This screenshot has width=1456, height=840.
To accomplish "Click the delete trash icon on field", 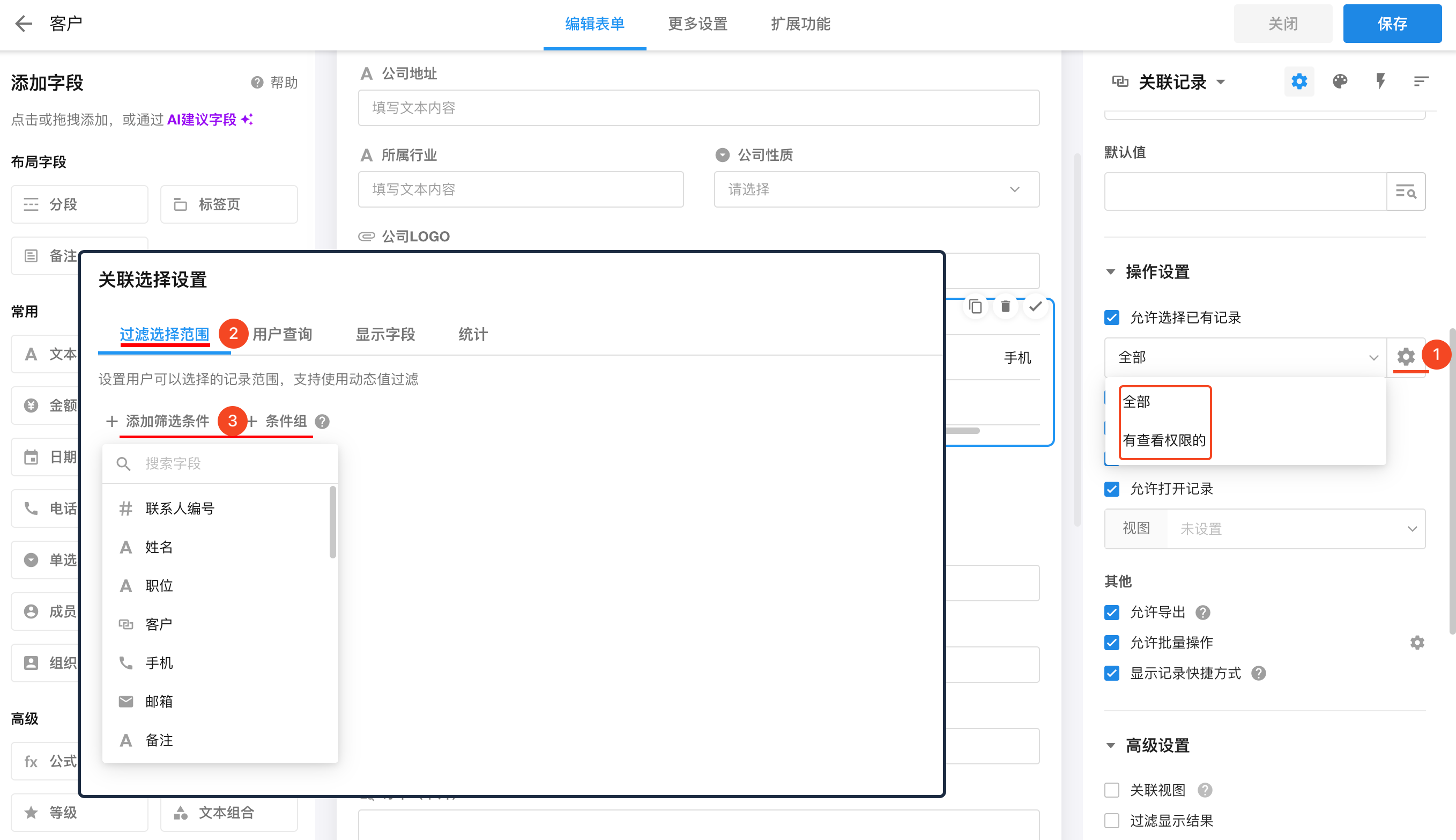I will coord(1005,306).
